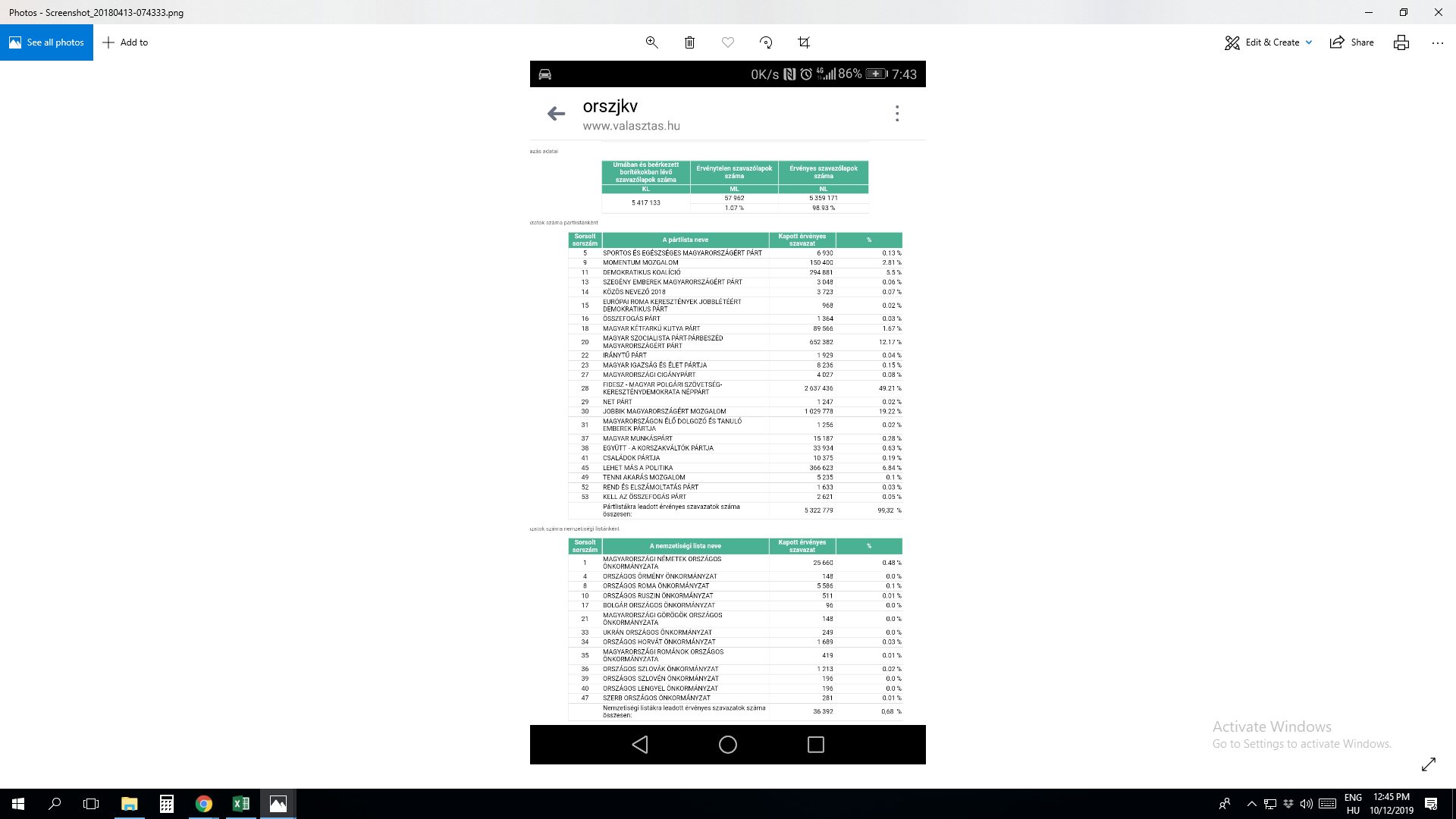This screenshot has width=1456, height=819.
Task: Click the value 5 417 133
Action: (646, 203)
